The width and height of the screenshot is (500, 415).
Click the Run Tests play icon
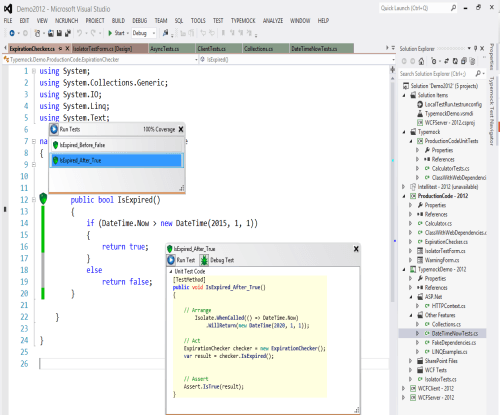coord(54,129)
